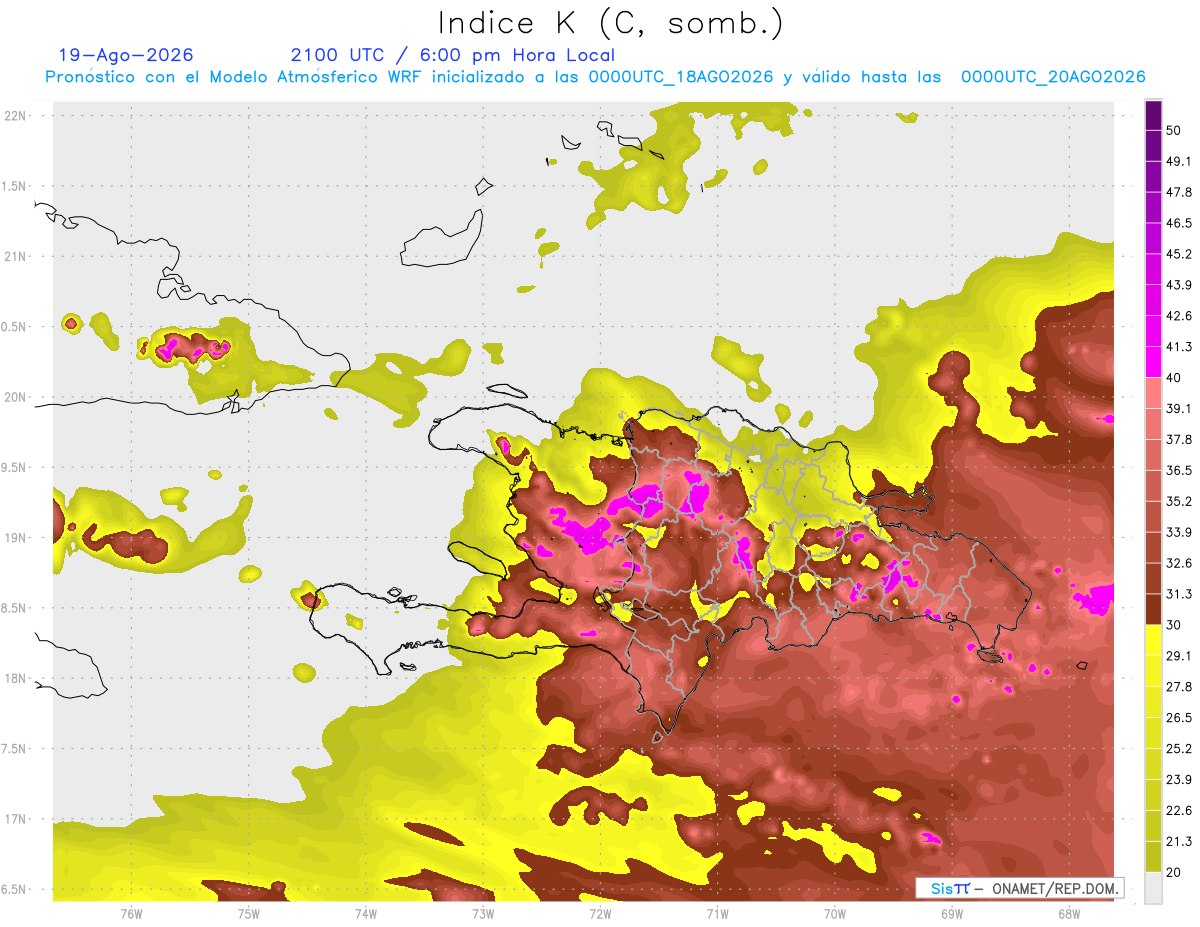Click the "26.5" legend value

1179,718
